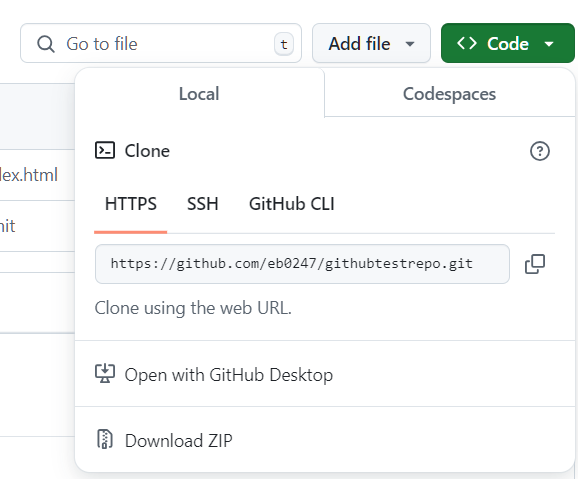Click the angle brackets icon on Code button
578x479 pixels.
(x=467, y=44)
